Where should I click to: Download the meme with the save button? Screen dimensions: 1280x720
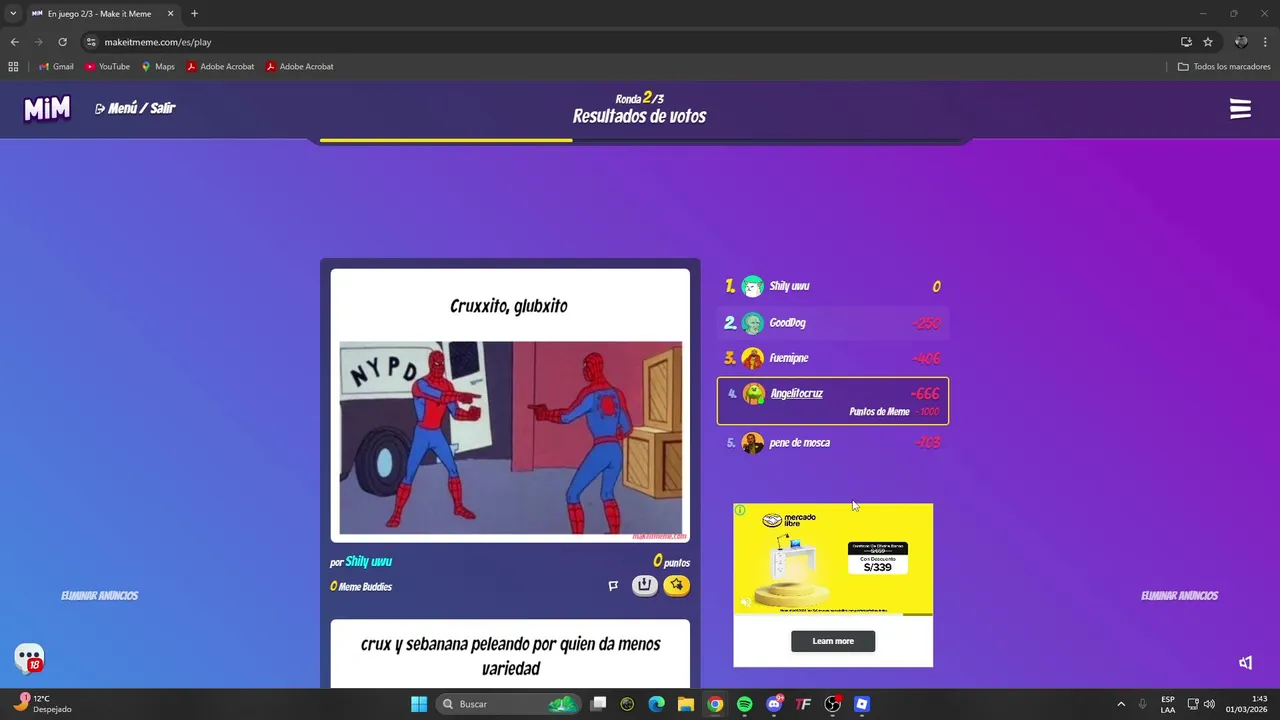645,585
